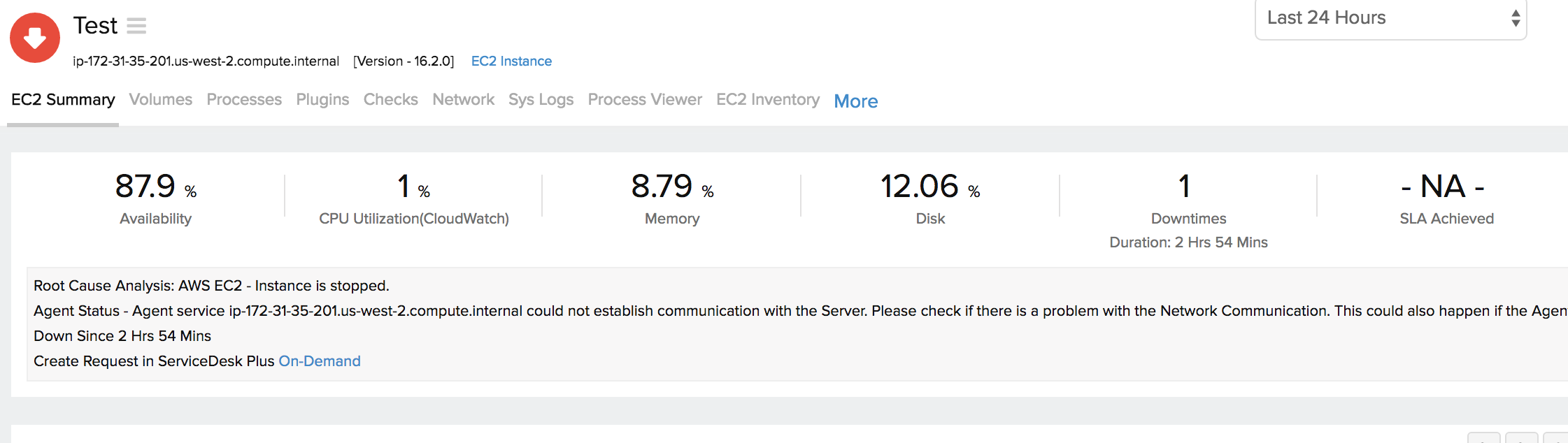This screenshot has width=1568, height=443.
Task: Click the 87.9% Availability metric
Action: pyautogui.click(x=155, y=187)
